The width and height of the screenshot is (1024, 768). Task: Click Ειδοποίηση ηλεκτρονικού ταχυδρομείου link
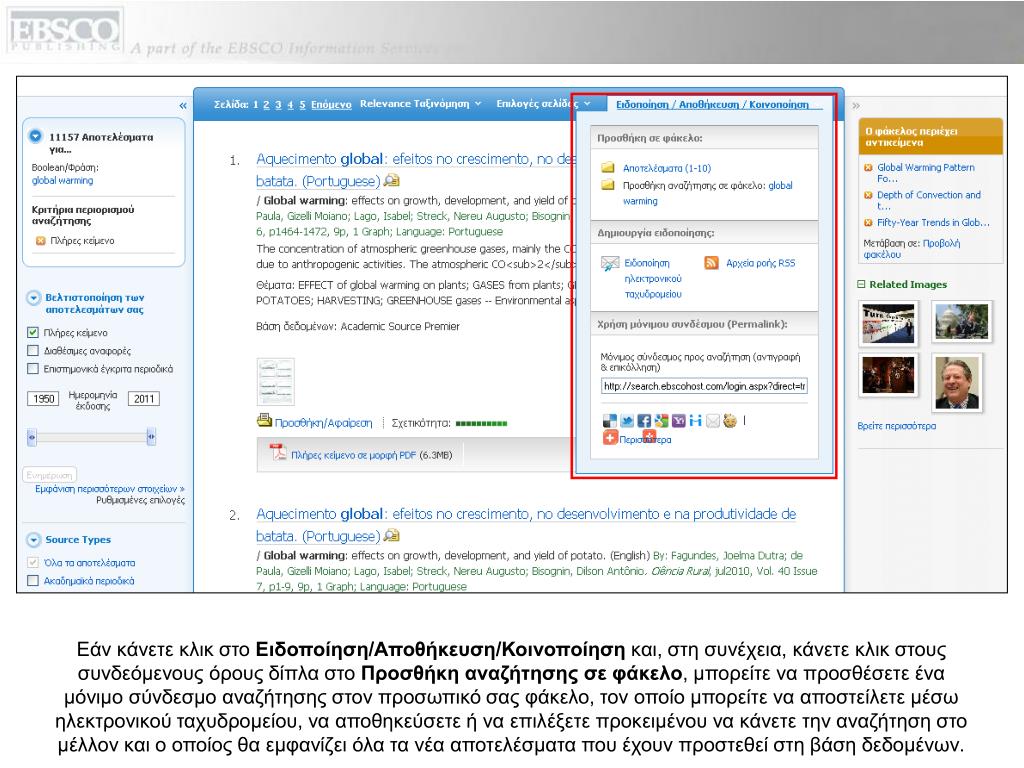(x=652, y=278)
